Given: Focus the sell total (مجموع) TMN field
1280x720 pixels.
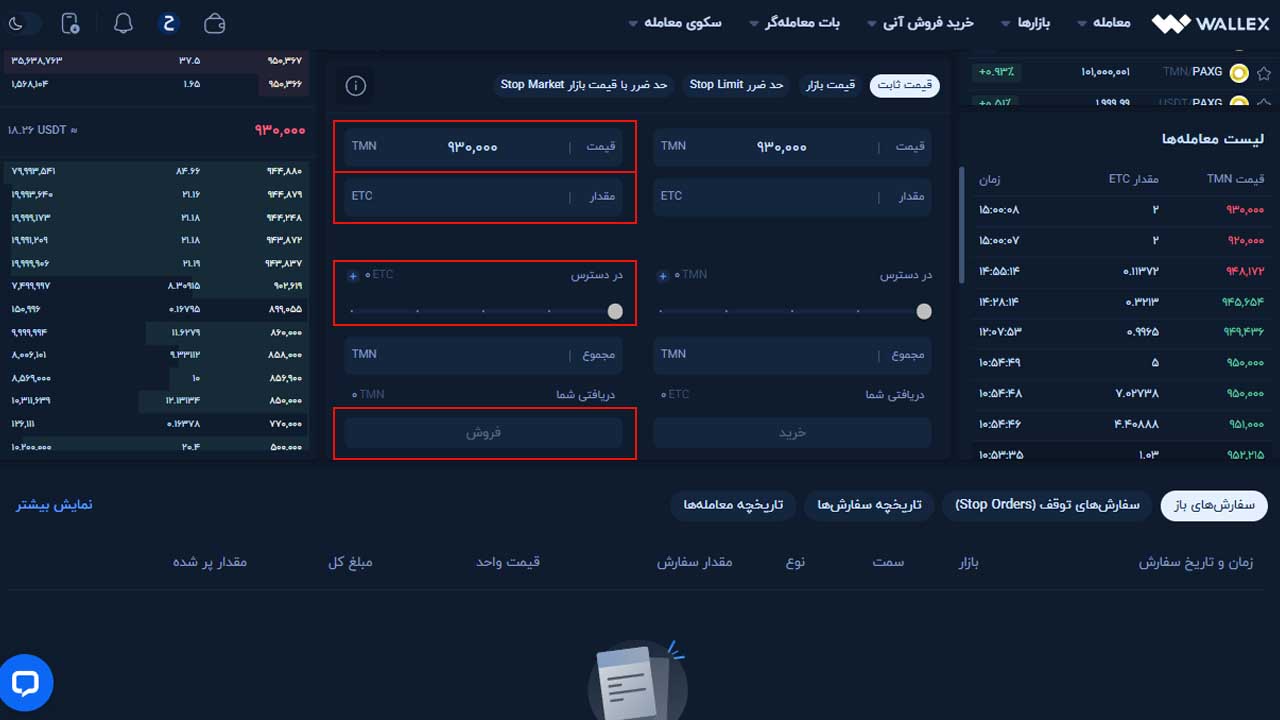Looking at the screenshot, I should point(484,355).
